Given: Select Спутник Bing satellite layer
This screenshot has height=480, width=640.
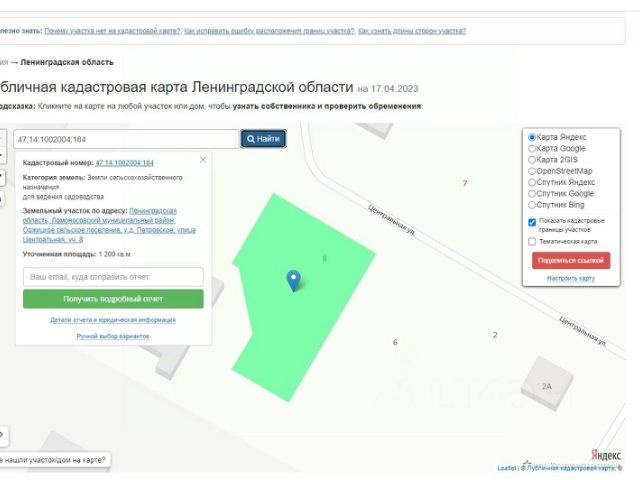Looking at the screenshot, I should [532, 204].
